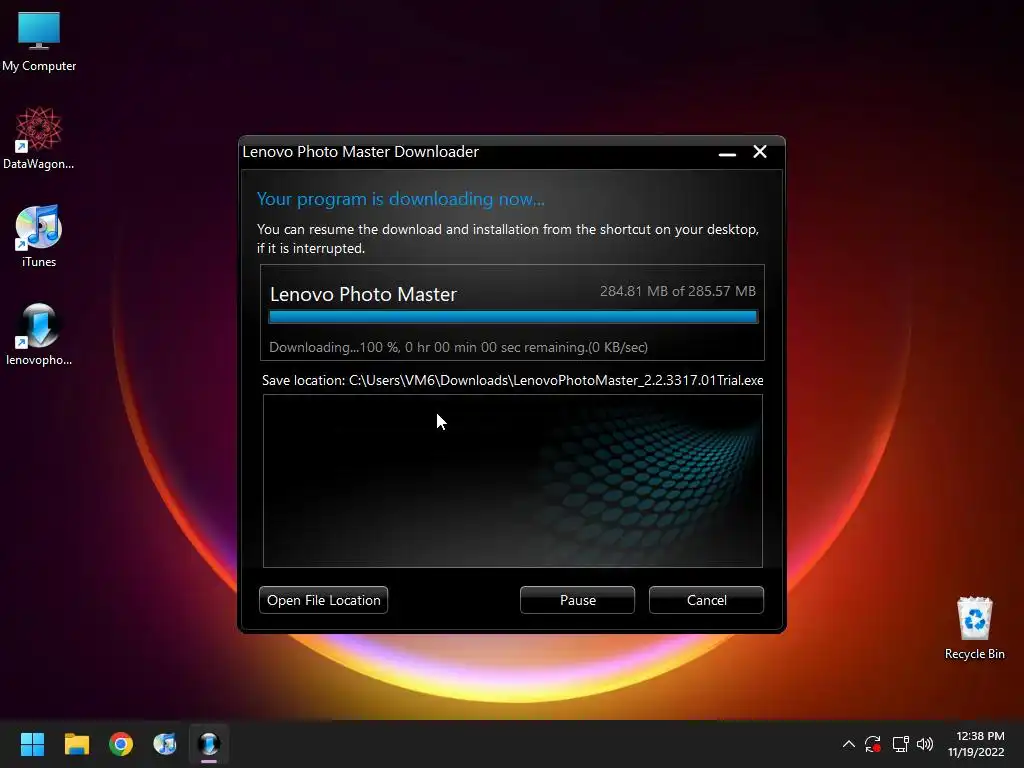Click the 'Your program is downloading now...' heading
Viewport: 1024px width, 768px height.
point(400,199)
